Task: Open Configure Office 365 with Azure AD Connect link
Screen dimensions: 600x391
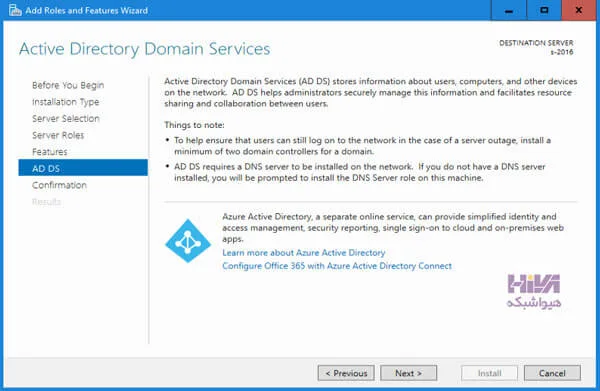Action: tap(337, 266)
